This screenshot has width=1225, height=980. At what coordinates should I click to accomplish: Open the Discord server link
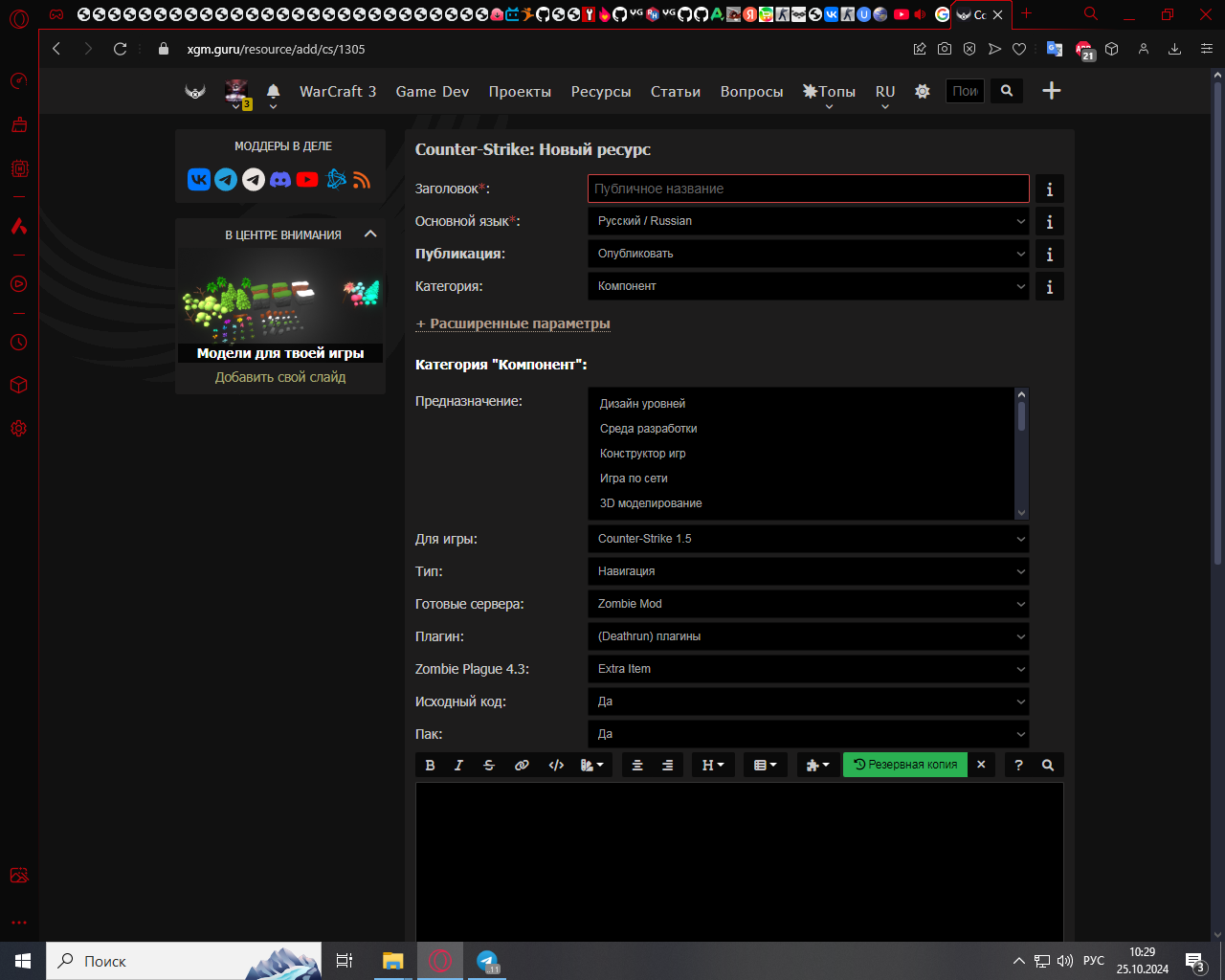280,179
